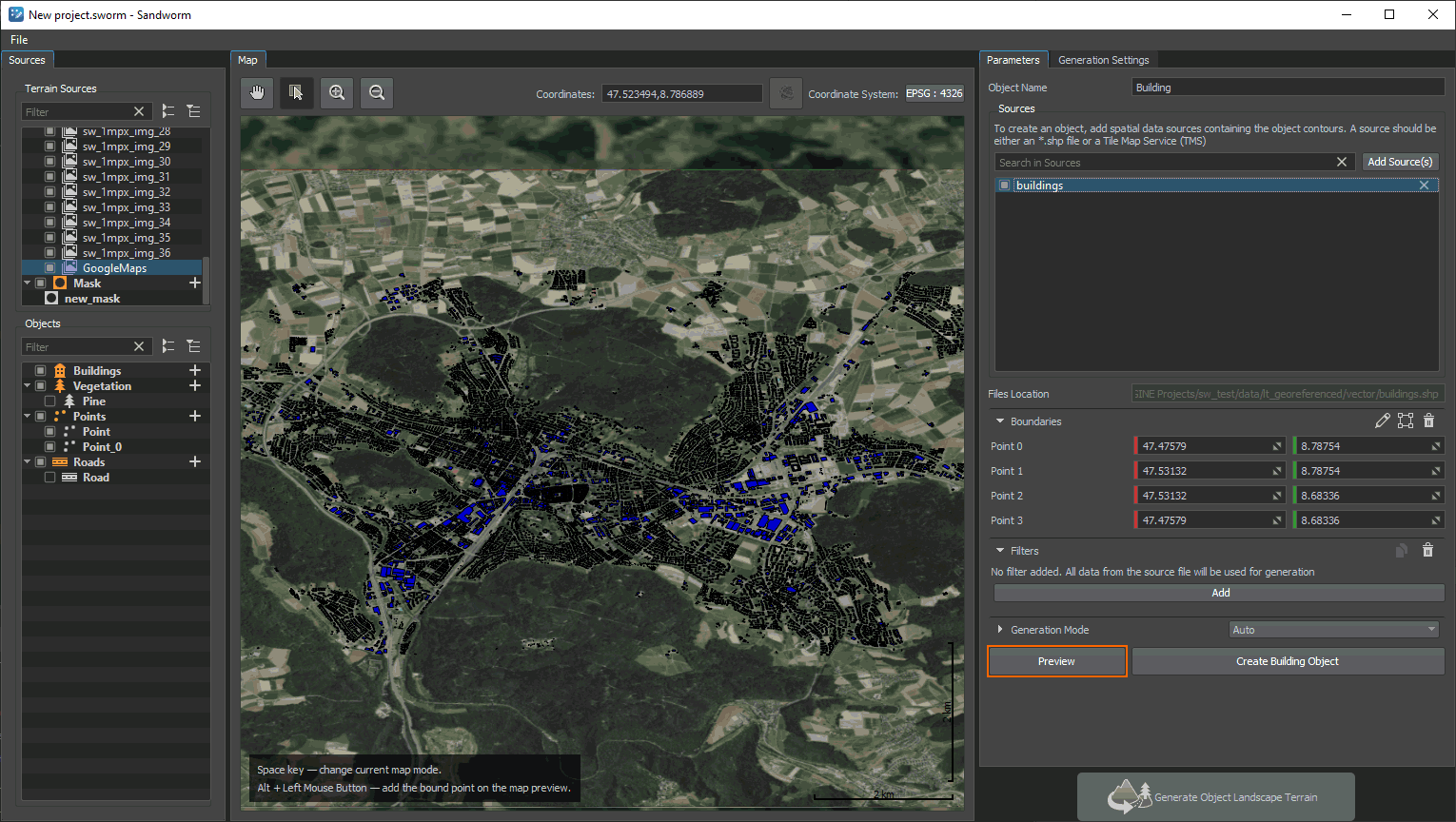Activate the selection cursor map tool

(x=297, y=93)
